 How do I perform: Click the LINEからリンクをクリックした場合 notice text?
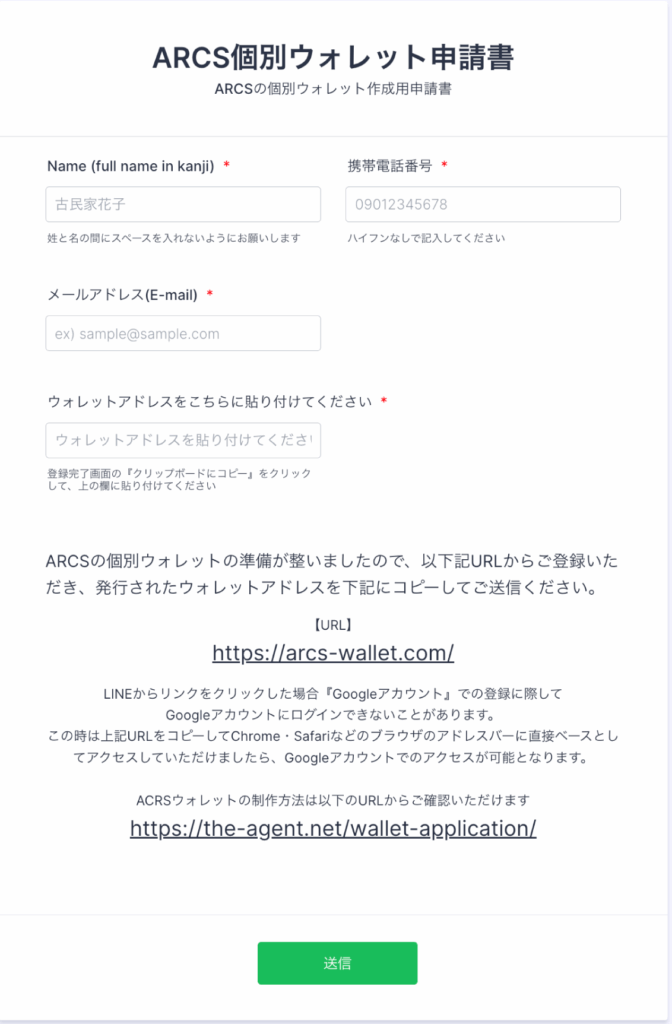pos(333,726)
